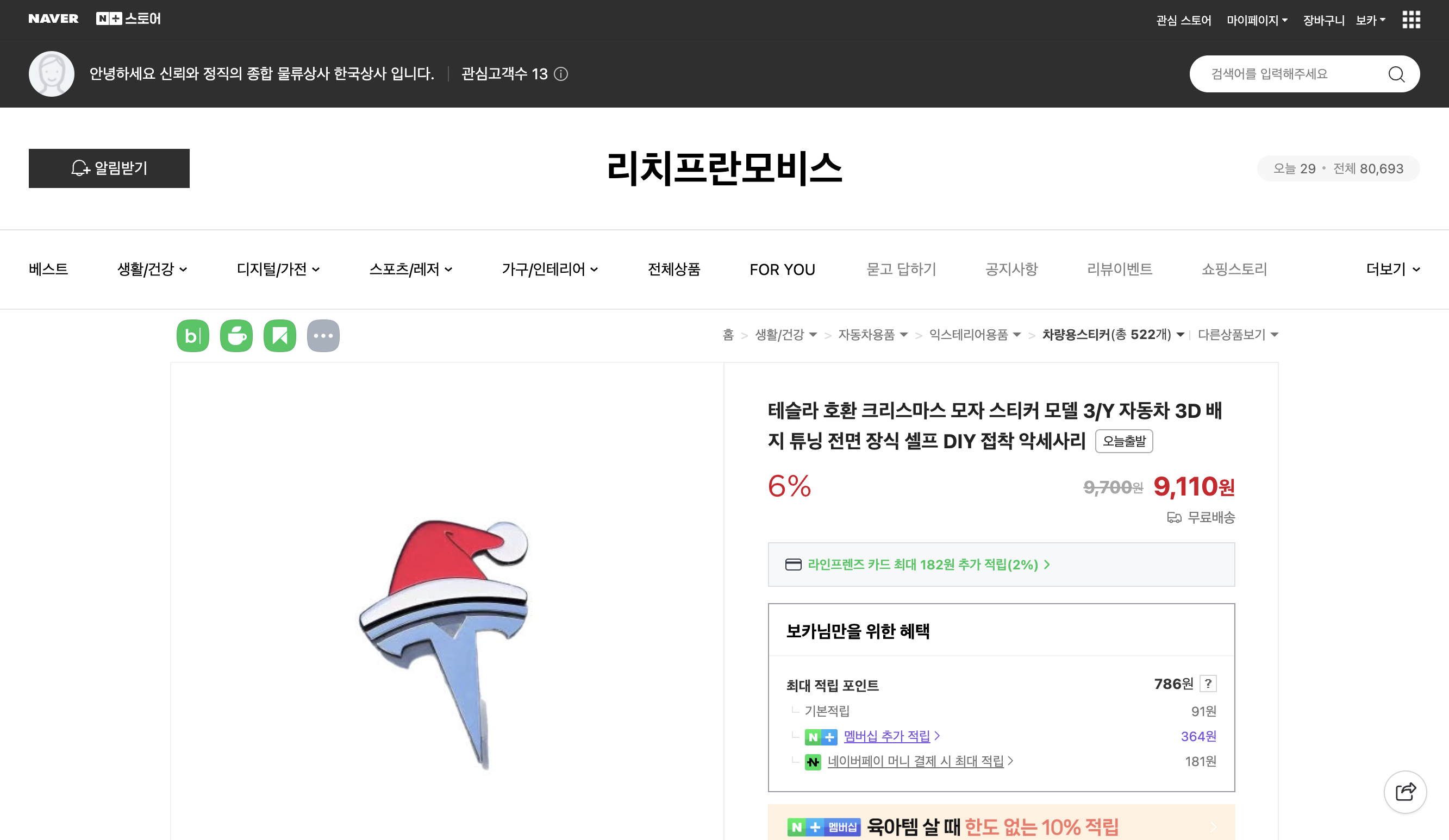Screen dimensions: 1449x840
Task: Click the 786원 적립 question mark tooltip
Action: [x=1208, y=684]
